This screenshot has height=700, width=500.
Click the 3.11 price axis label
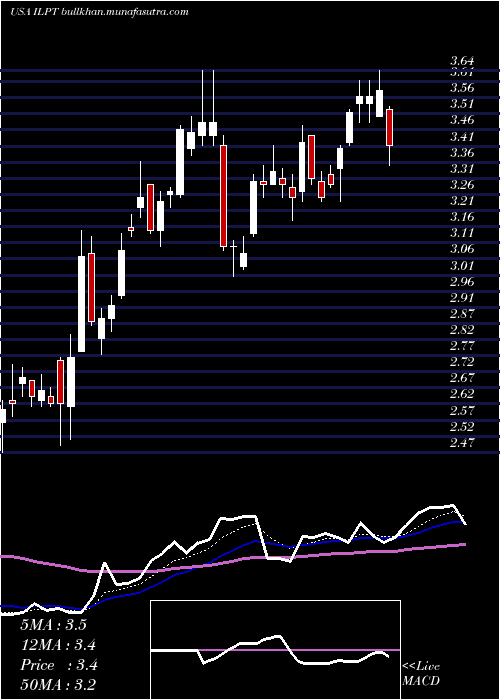462,233
